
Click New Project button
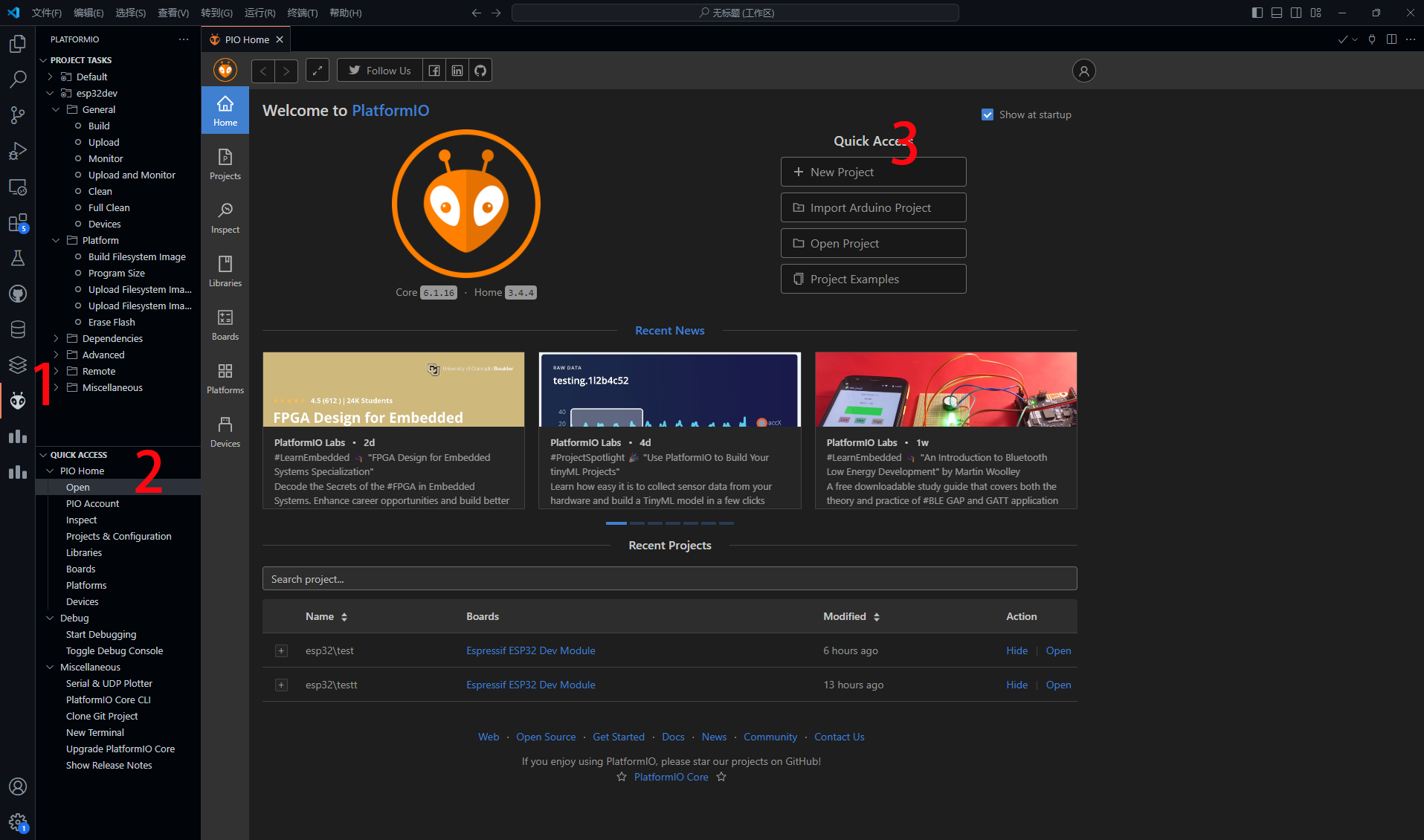pyautogui.click(x=873, y=172)
